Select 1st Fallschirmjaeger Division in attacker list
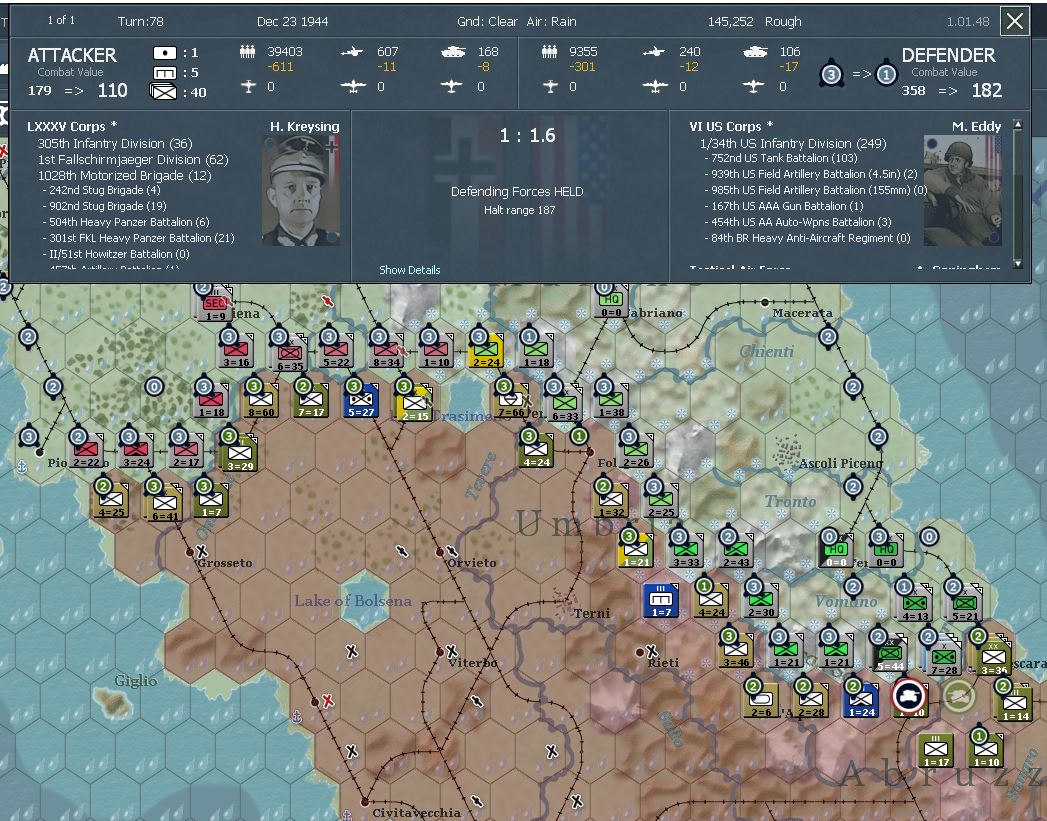 pos(133,160)
